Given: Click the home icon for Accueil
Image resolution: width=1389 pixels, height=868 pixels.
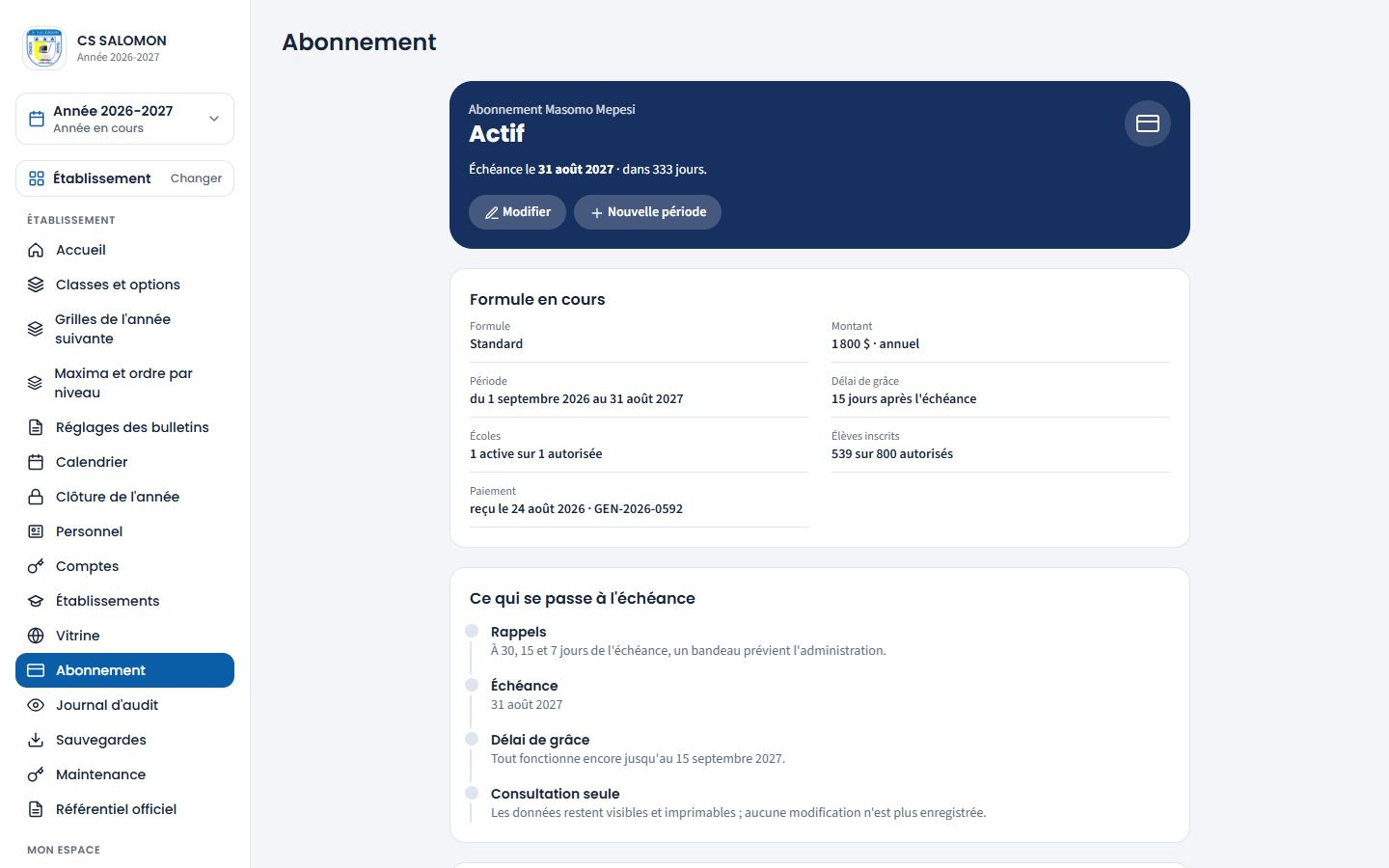Looking at the screenshot, I should click(36, 250).
